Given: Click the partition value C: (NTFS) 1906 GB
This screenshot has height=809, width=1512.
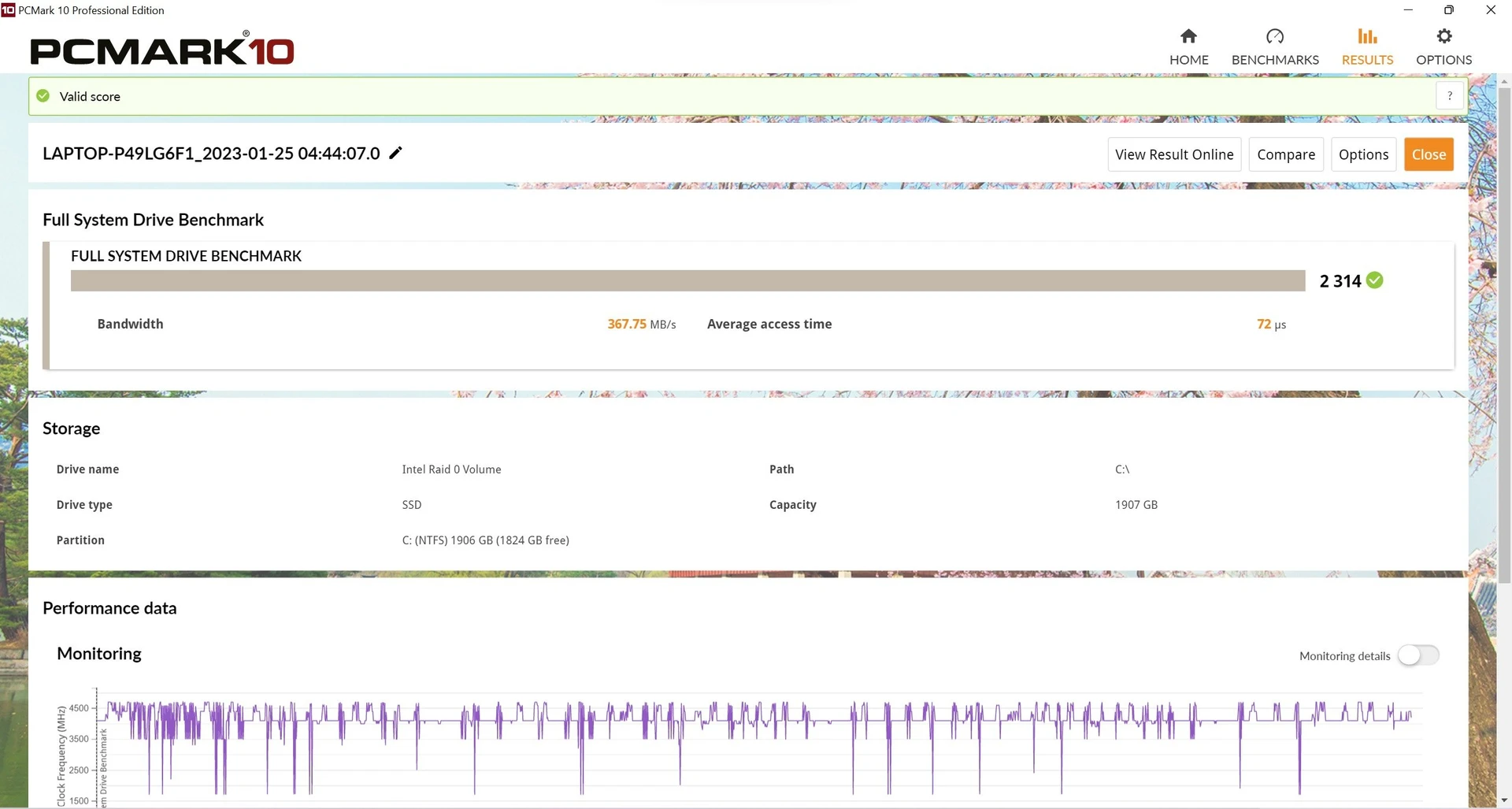Looking at the screenshot, I should 485,540.
